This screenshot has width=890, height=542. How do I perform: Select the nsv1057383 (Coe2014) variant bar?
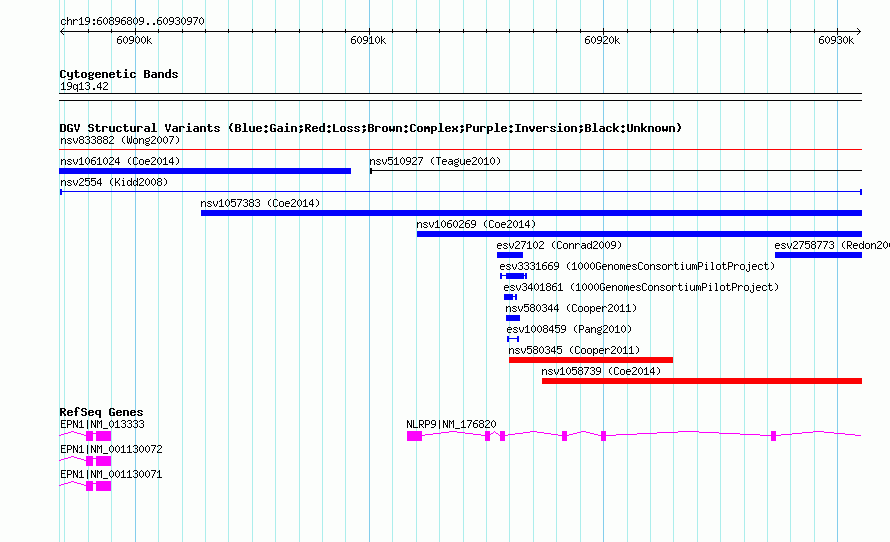(531, 213)
